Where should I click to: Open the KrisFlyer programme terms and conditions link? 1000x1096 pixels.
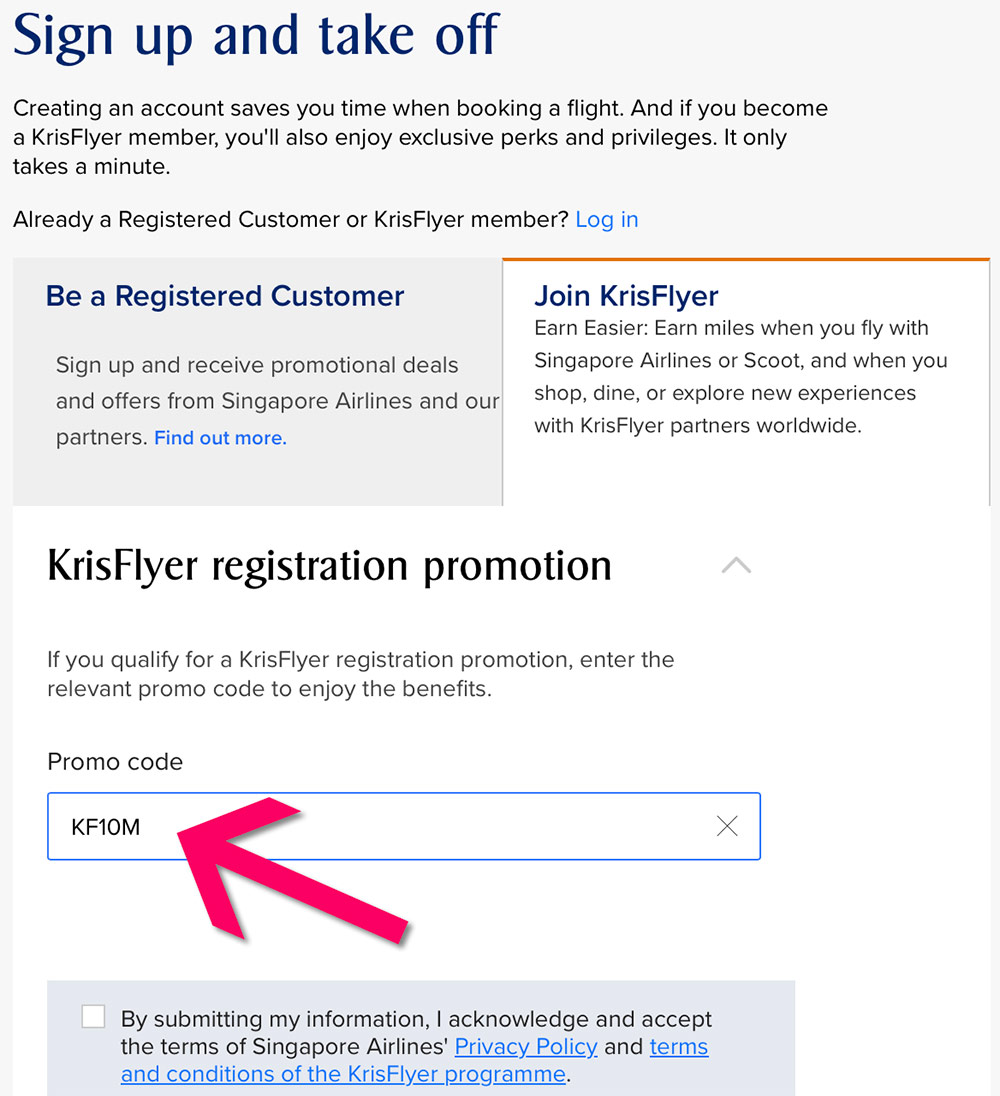click(344, 1074)
